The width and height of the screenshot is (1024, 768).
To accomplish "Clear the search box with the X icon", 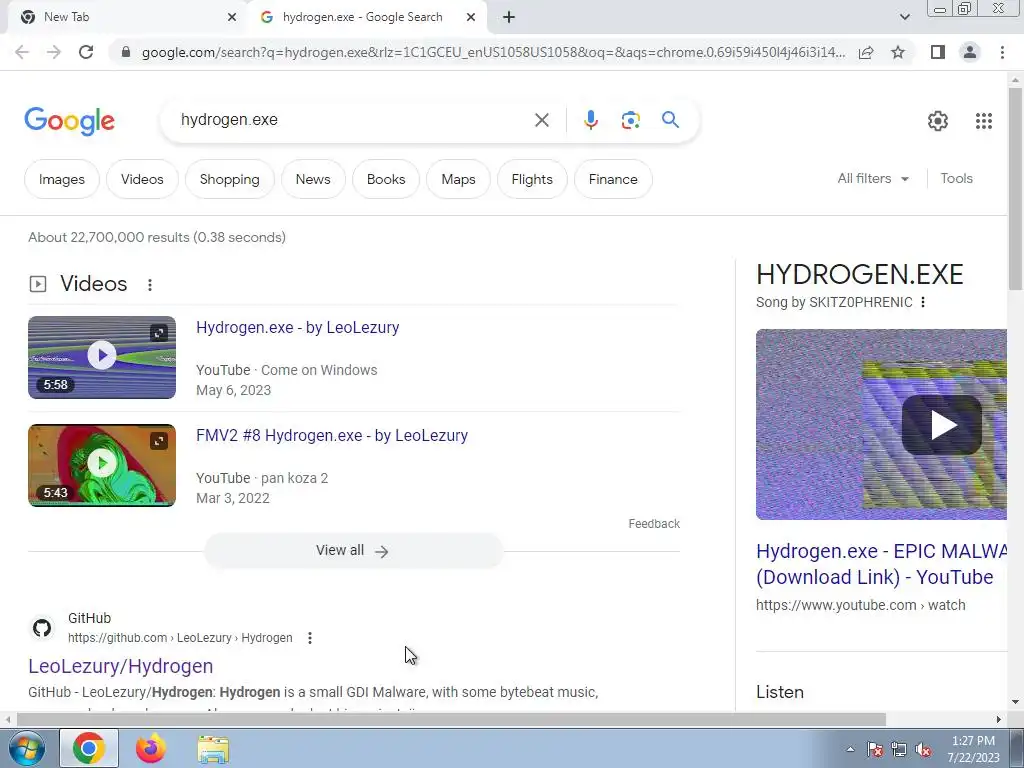I will coord(541,120).
